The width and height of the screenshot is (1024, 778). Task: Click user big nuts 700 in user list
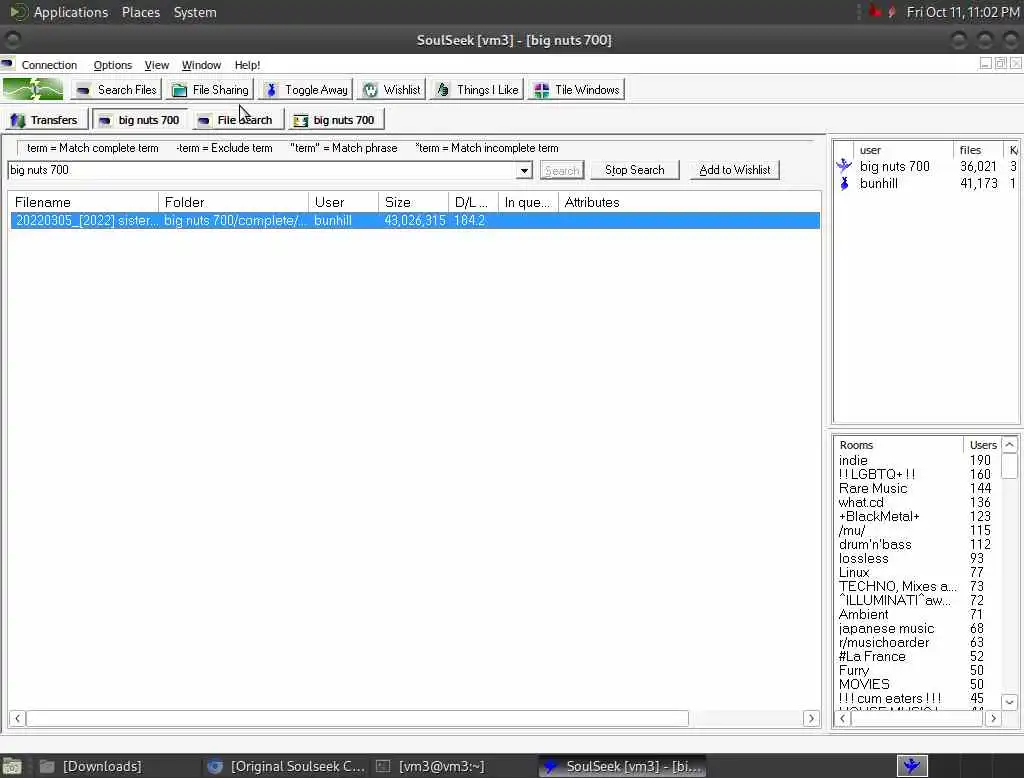[895, 167]
